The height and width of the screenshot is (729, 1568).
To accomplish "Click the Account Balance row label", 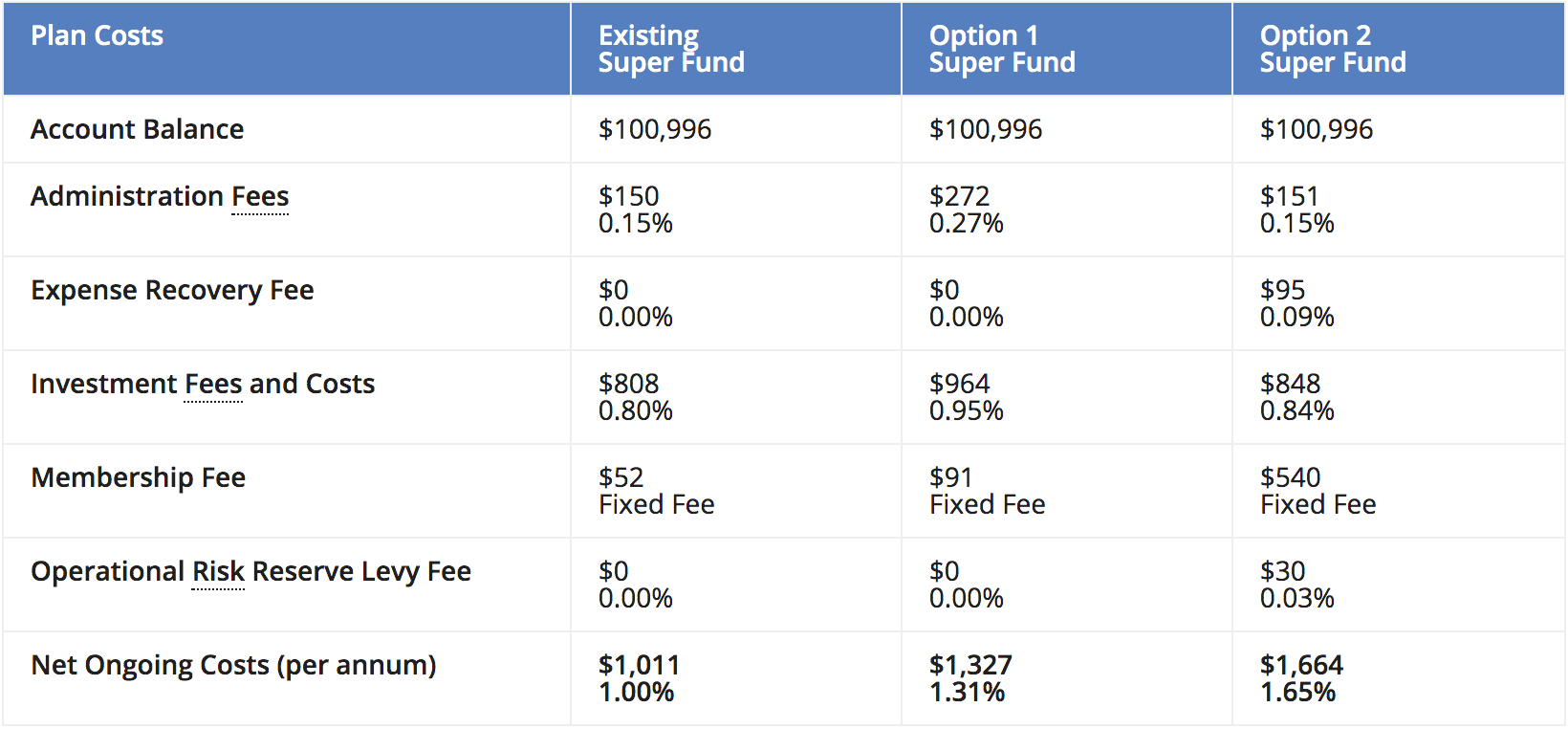I will (137, 129).
